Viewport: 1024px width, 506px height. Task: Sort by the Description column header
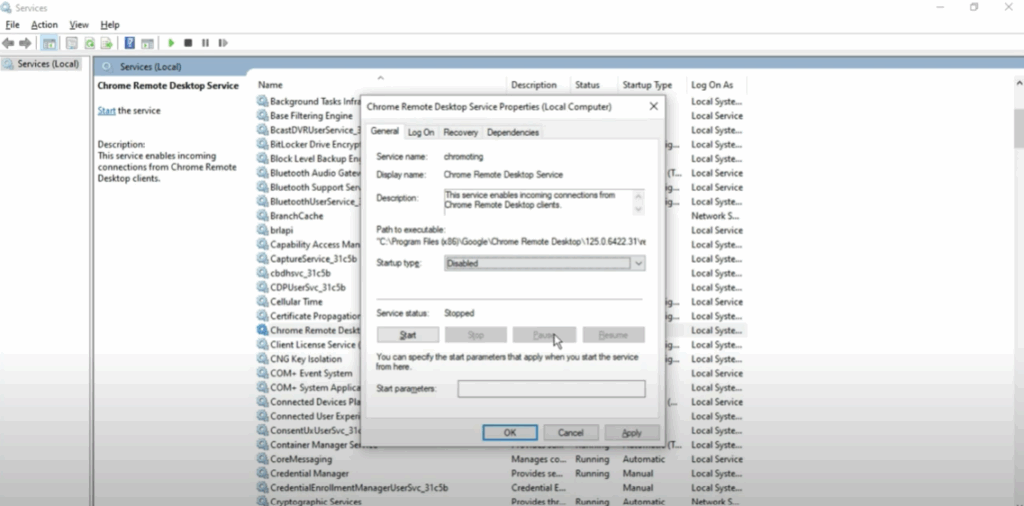pos(534,85)
